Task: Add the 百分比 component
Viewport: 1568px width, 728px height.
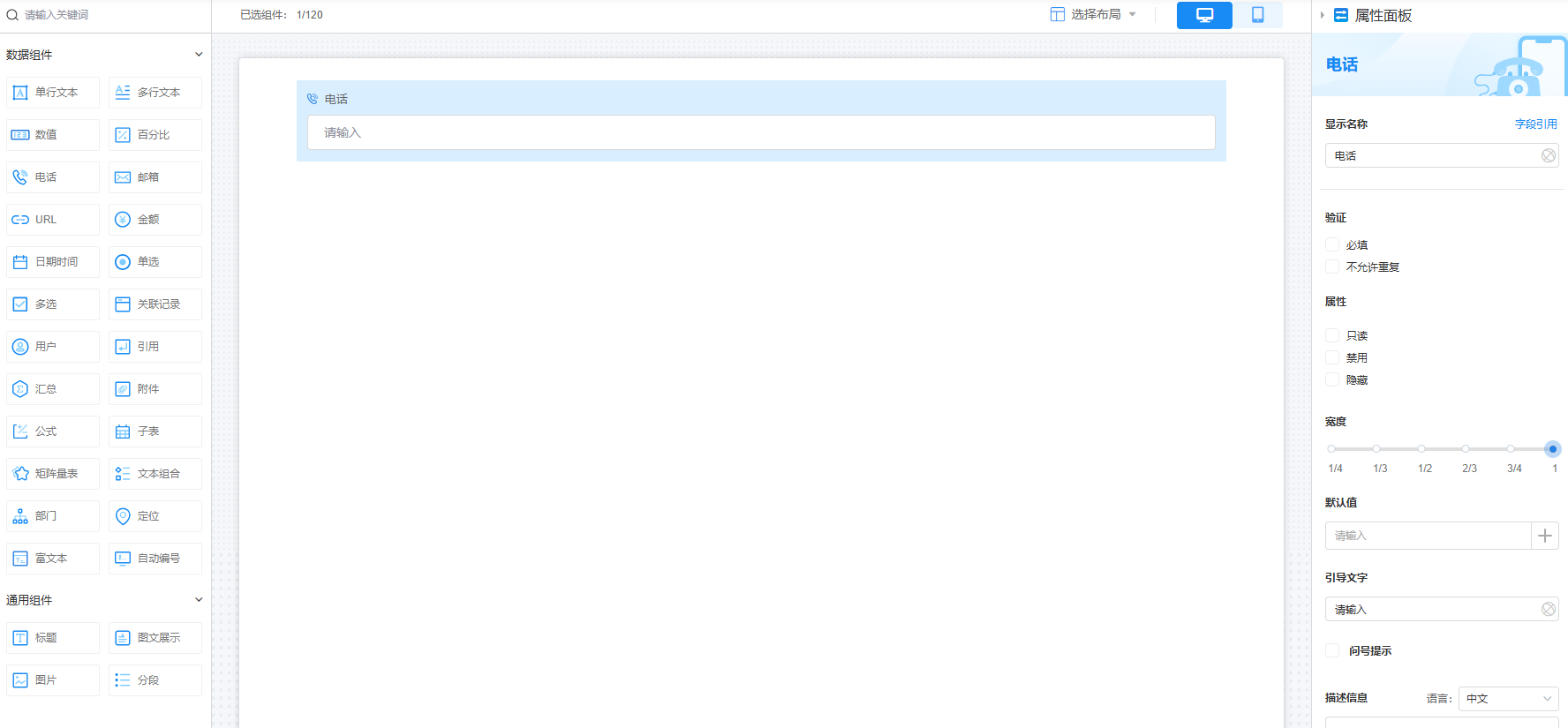Action: 155,135
